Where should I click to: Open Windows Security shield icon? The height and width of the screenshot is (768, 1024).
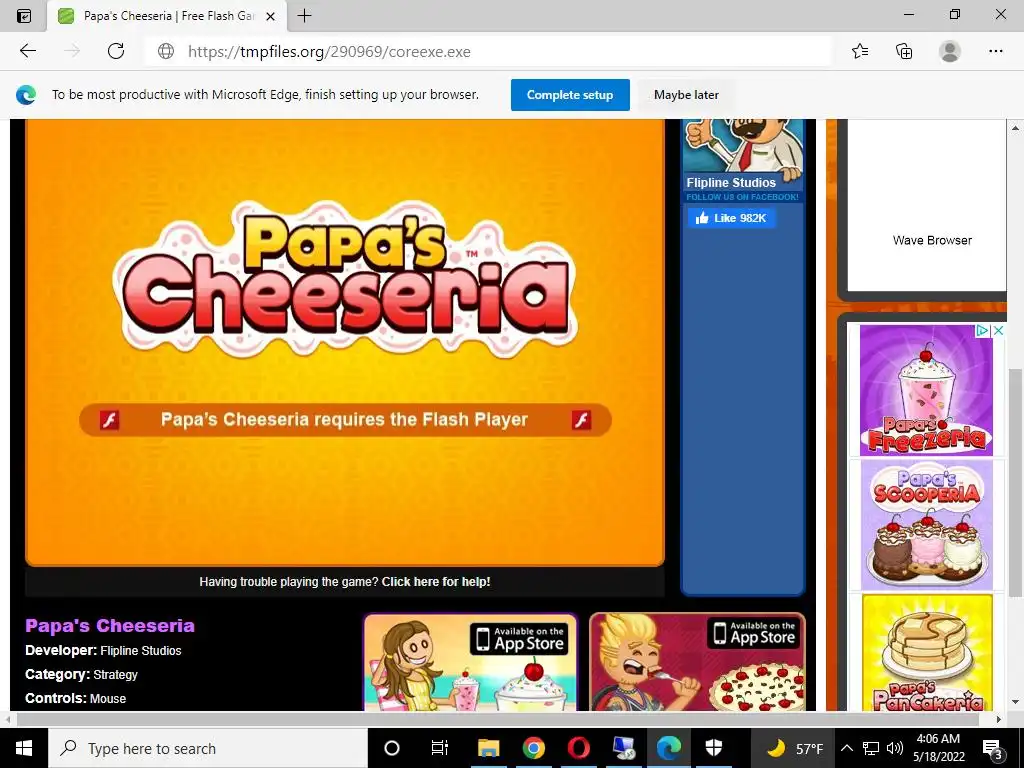[x=714, y=748]
